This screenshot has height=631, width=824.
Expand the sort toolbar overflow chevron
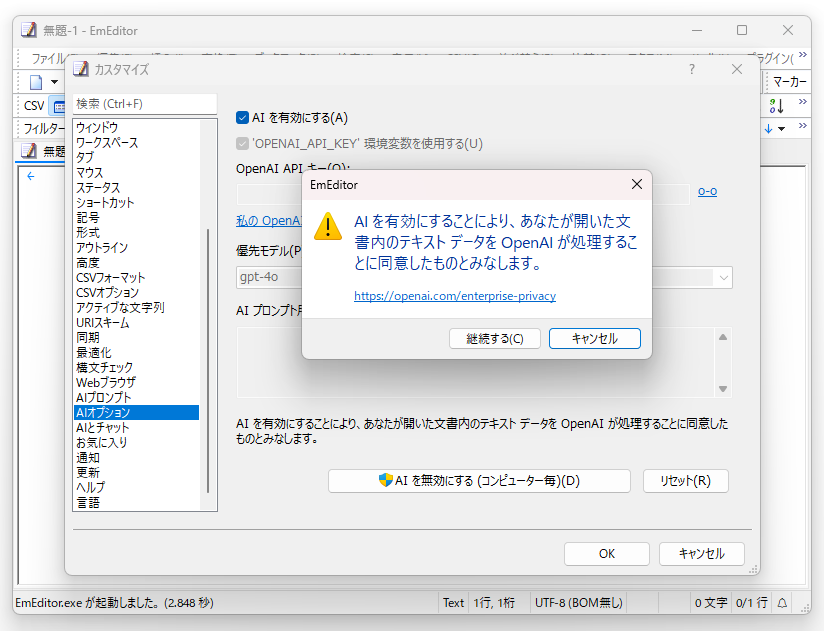(802, 101)
